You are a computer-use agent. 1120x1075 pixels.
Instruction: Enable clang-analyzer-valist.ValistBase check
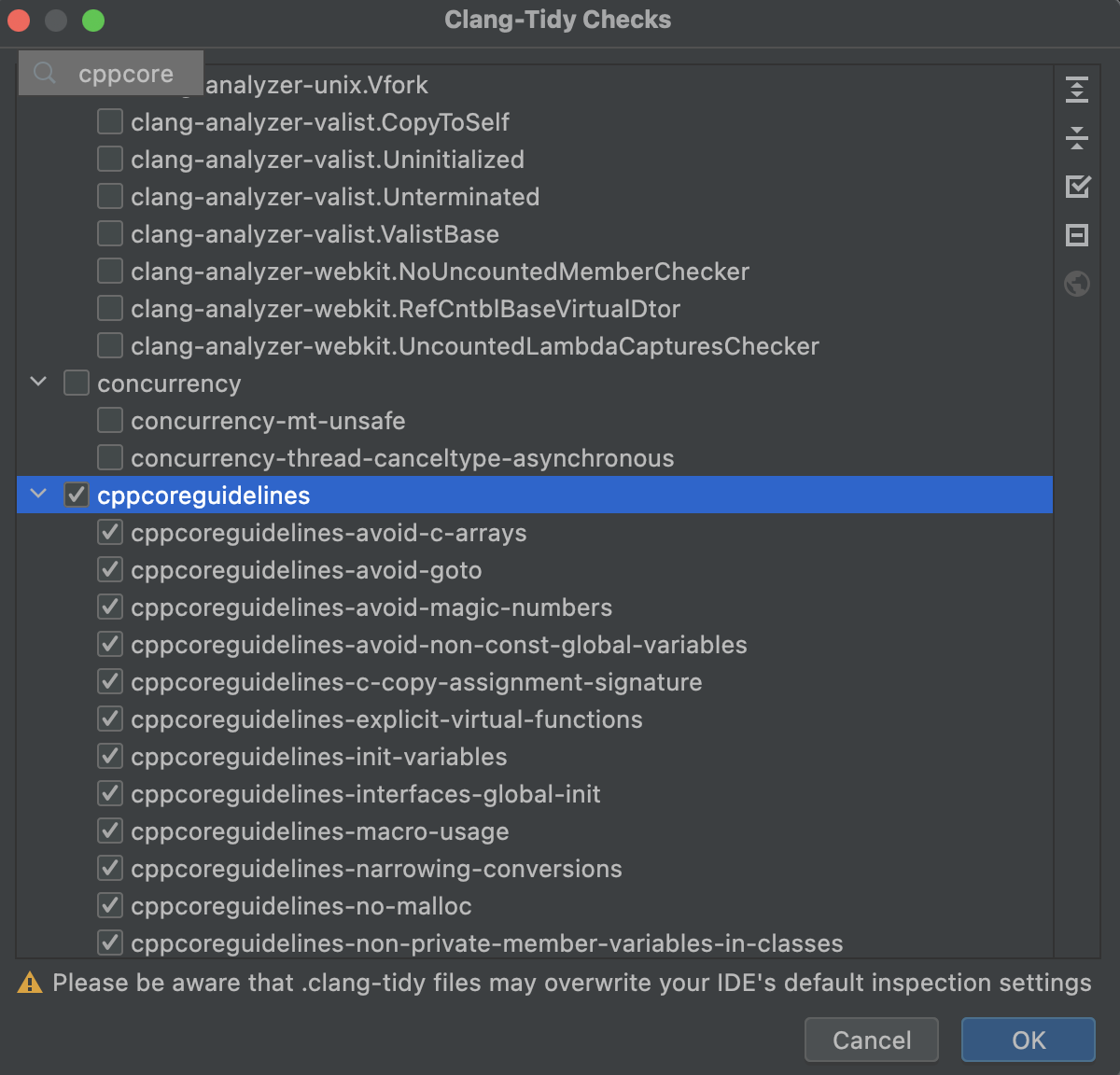[110, 233]
